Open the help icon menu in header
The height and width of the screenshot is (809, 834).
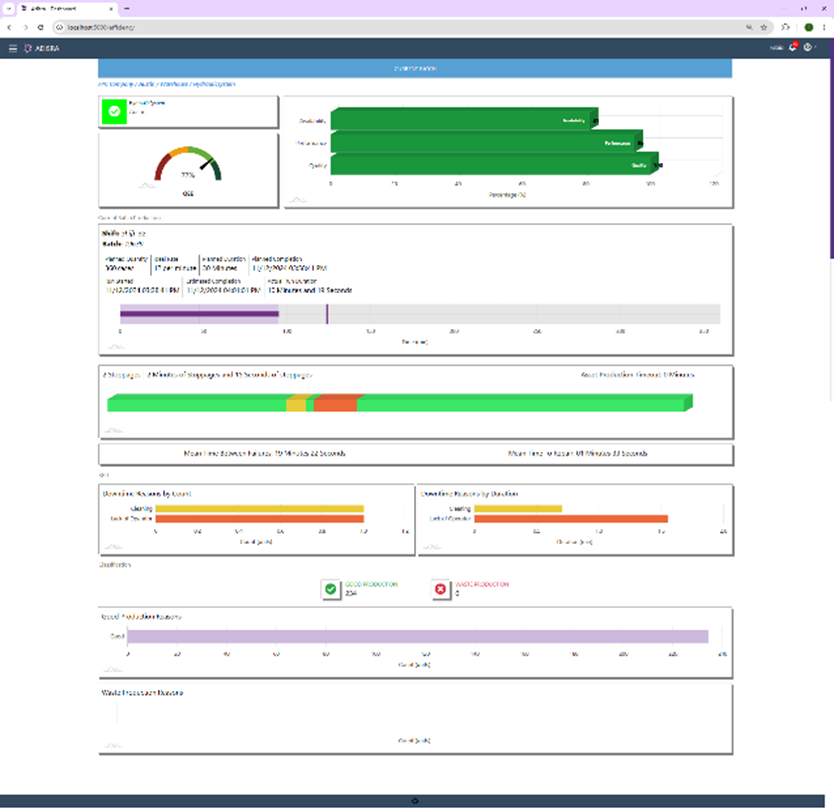tap(810, 48)
